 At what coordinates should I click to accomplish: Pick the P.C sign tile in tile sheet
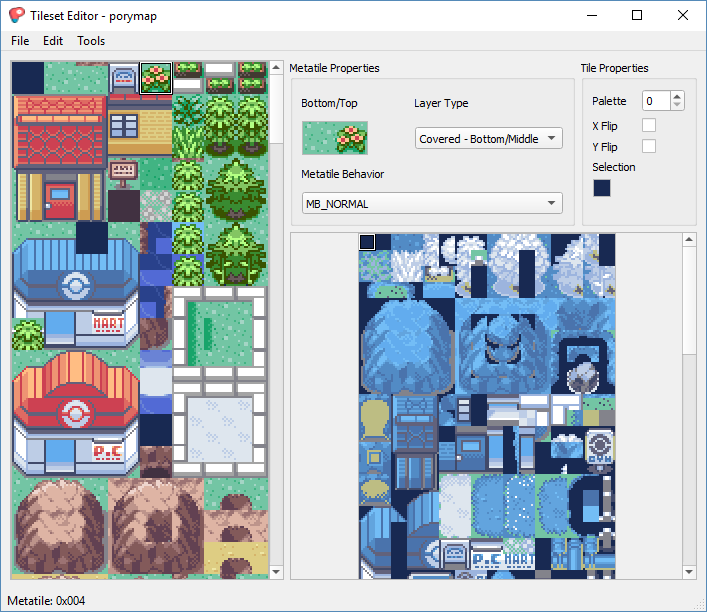(487, 560)
